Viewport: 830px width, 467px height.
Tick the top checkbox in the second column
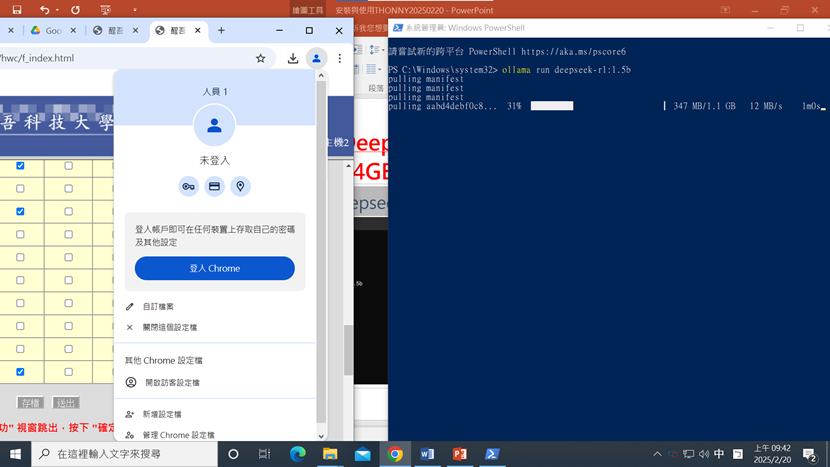pyautogui.click(x=68, y=166)
